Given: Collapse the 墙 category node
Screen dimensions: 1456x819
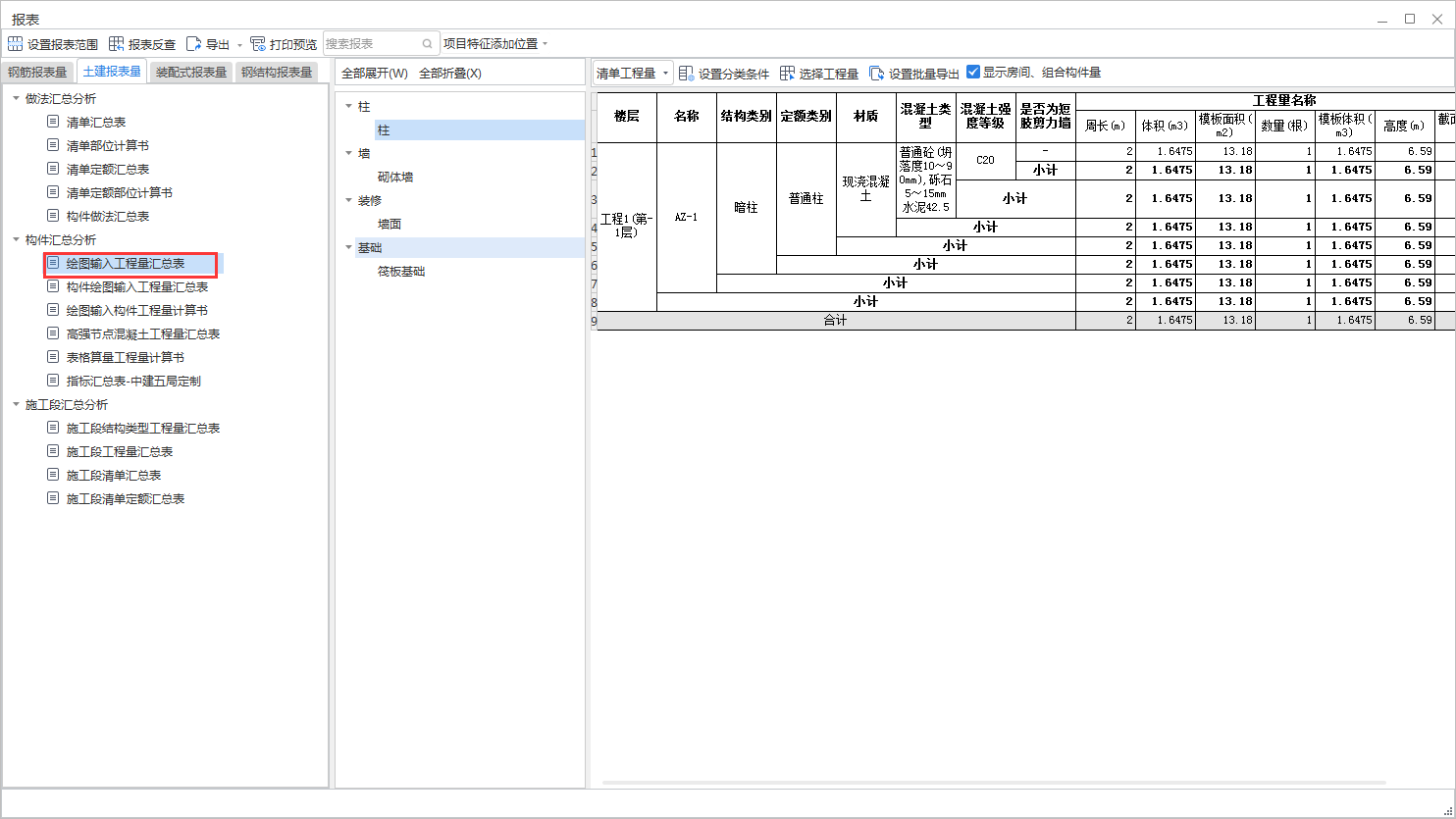Looking at the screenshot, I should click(x=348, y=153).
